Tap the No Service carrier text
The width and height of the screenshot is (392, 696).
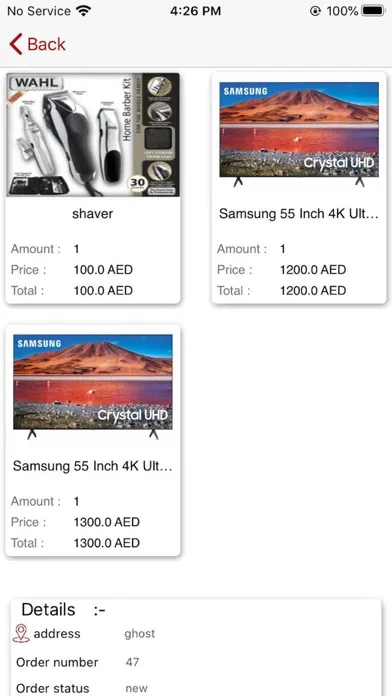click(39, 11)
